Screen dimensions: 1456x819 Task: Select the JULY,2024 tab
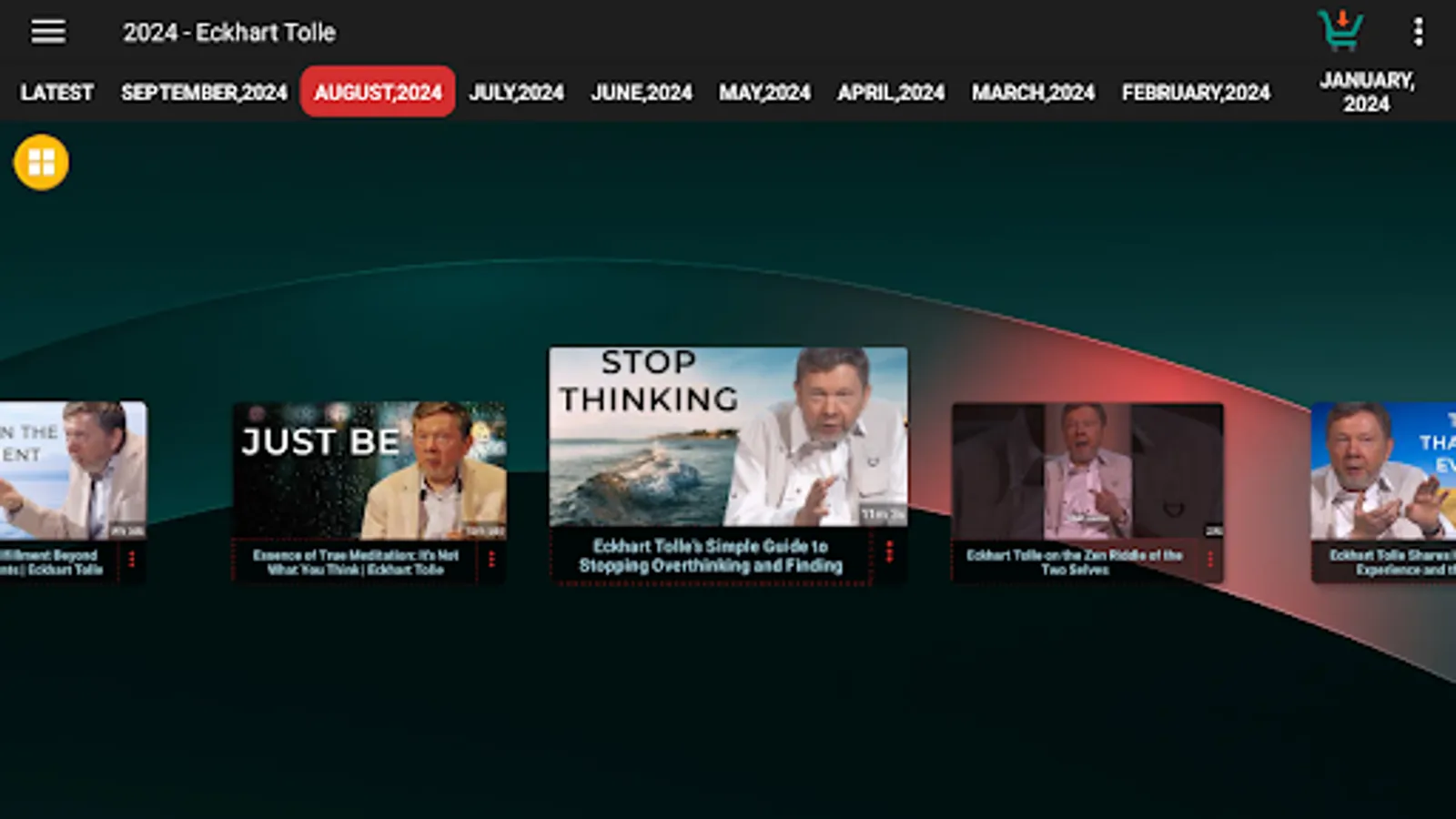(516, 93)
